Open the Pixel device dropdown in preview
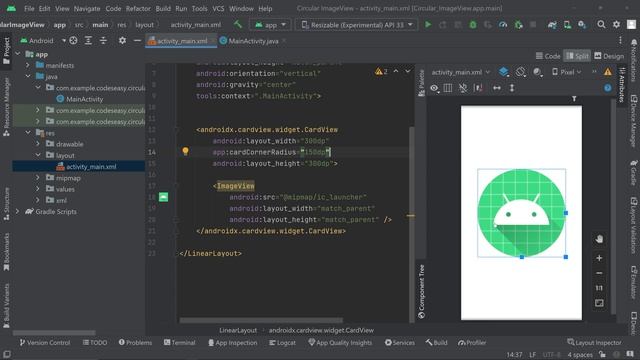640x360 pixels. click(x=567, y=72)
